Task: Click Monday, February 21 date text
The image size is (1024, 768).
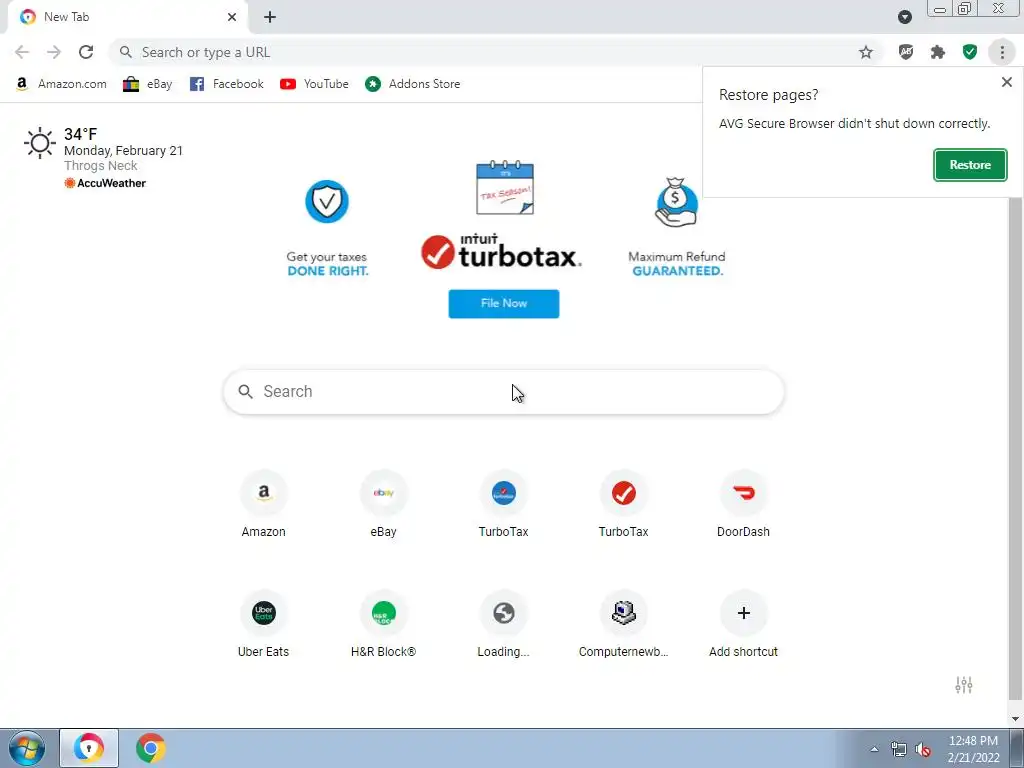Action: click(x=123, y=151)
